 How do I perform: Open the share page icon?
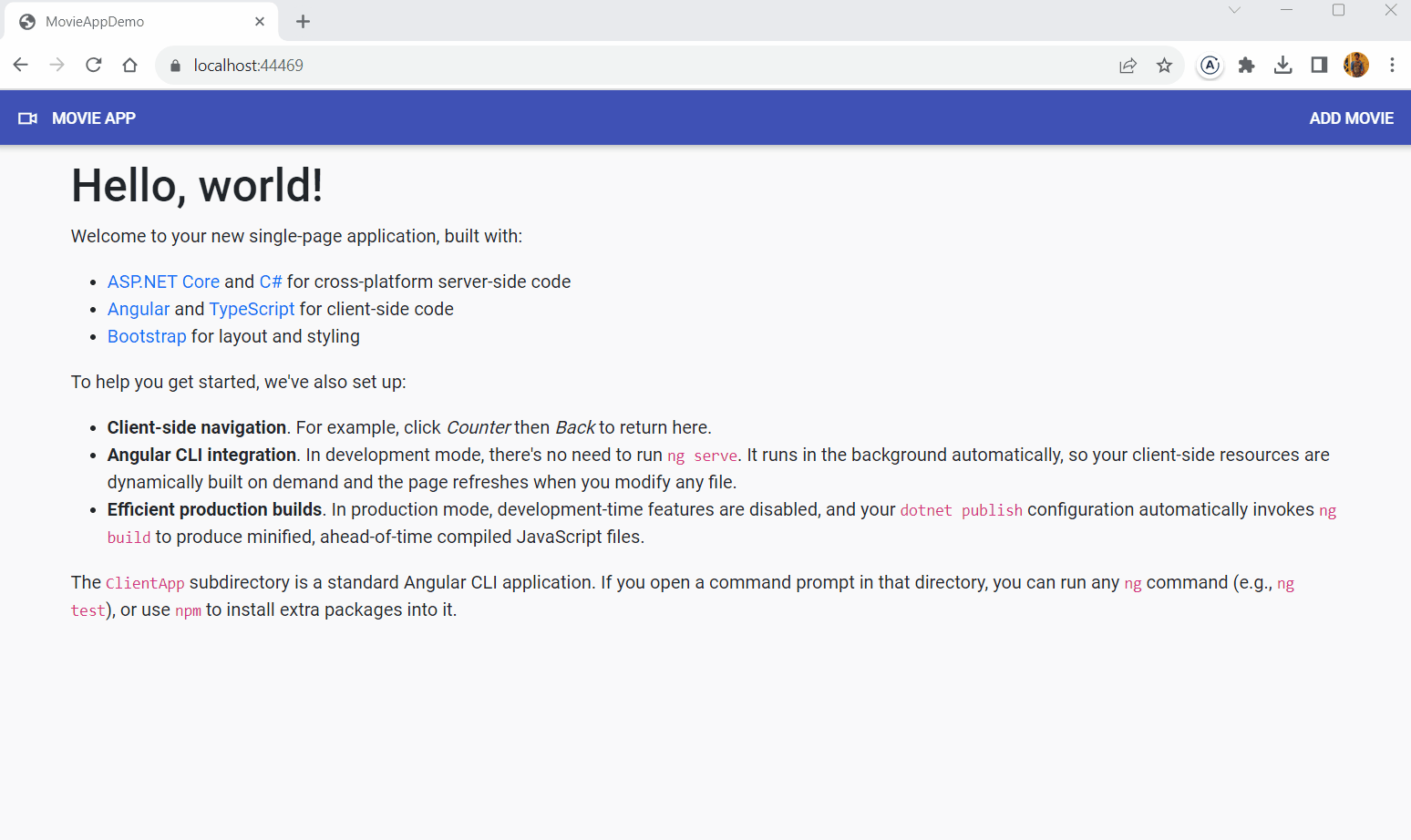tap(1128, 66)
